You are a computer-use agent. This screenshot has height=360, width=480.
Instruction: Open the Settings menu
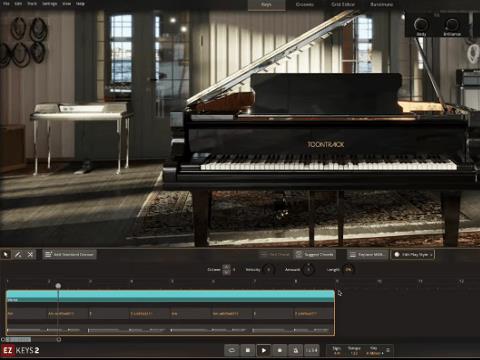point(50,4)
